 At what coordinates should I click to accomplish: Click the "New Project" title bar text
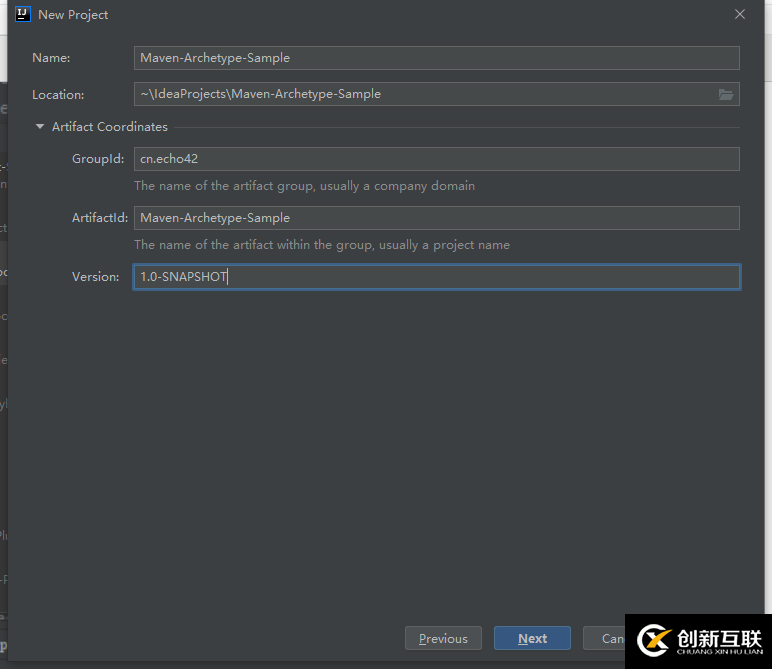coord(73,15)
